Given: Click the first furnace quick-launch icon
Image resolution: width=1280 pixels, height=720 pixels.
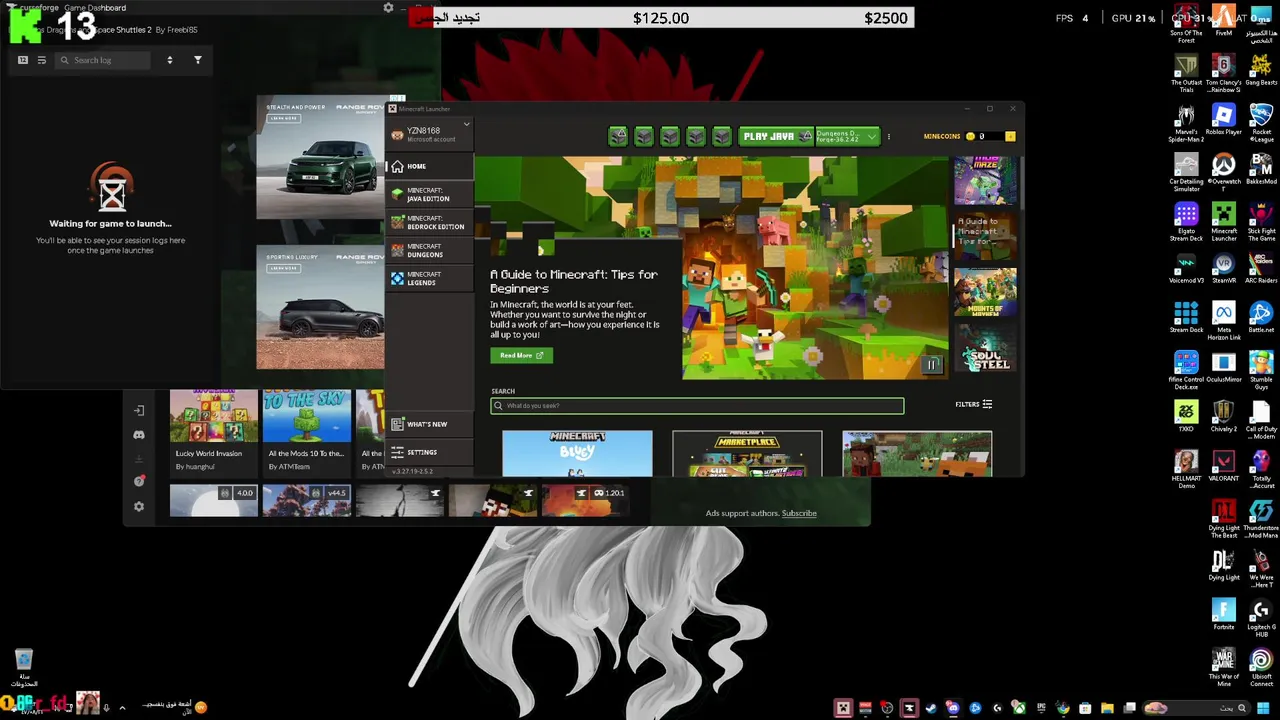Looking at the screenshot, I should pos(618,136).
